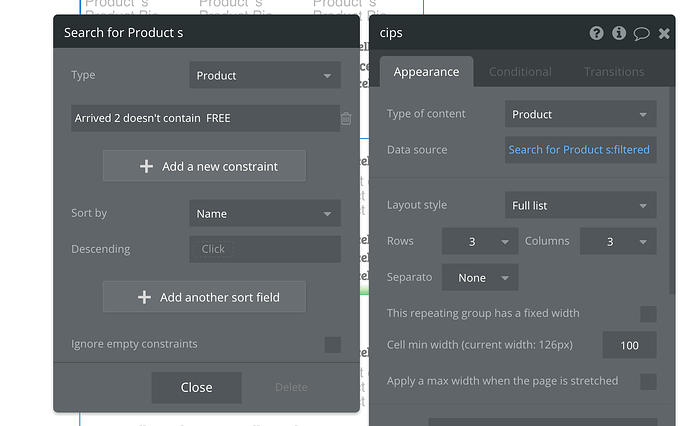Open the Separator None dropdown

480,278
